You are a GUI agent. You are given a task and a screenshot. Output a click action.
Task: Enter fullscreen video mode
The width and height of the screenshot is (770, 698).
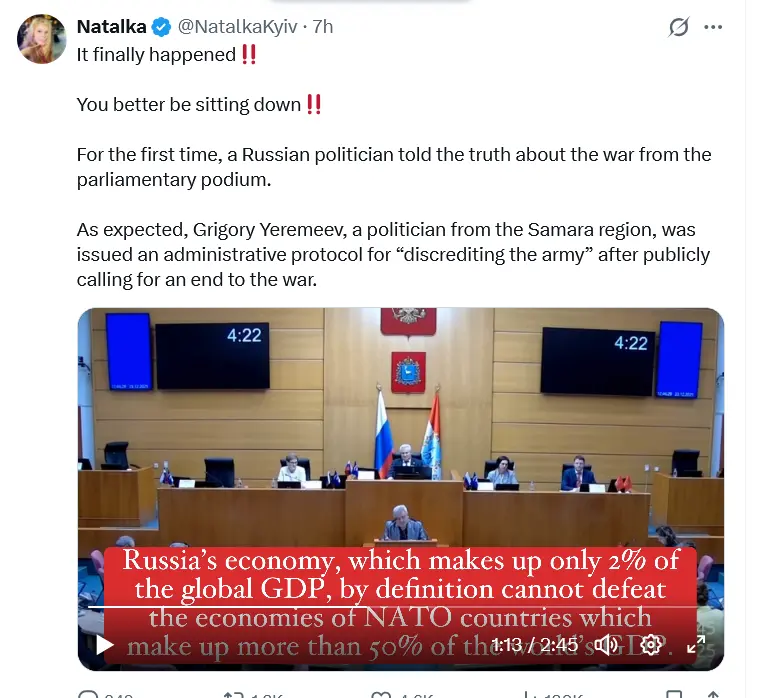click(696, 644)
